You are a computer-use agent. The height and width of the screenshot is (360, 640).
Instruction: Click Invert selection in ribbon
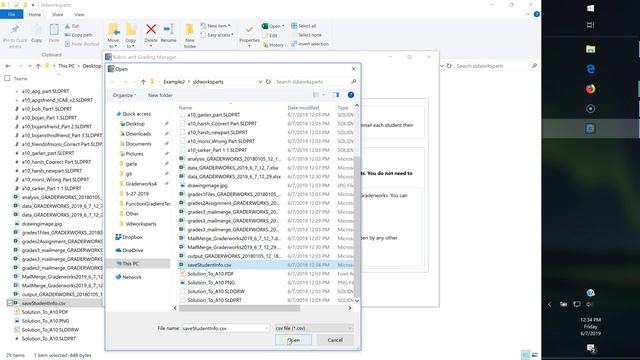pos(310,44)
